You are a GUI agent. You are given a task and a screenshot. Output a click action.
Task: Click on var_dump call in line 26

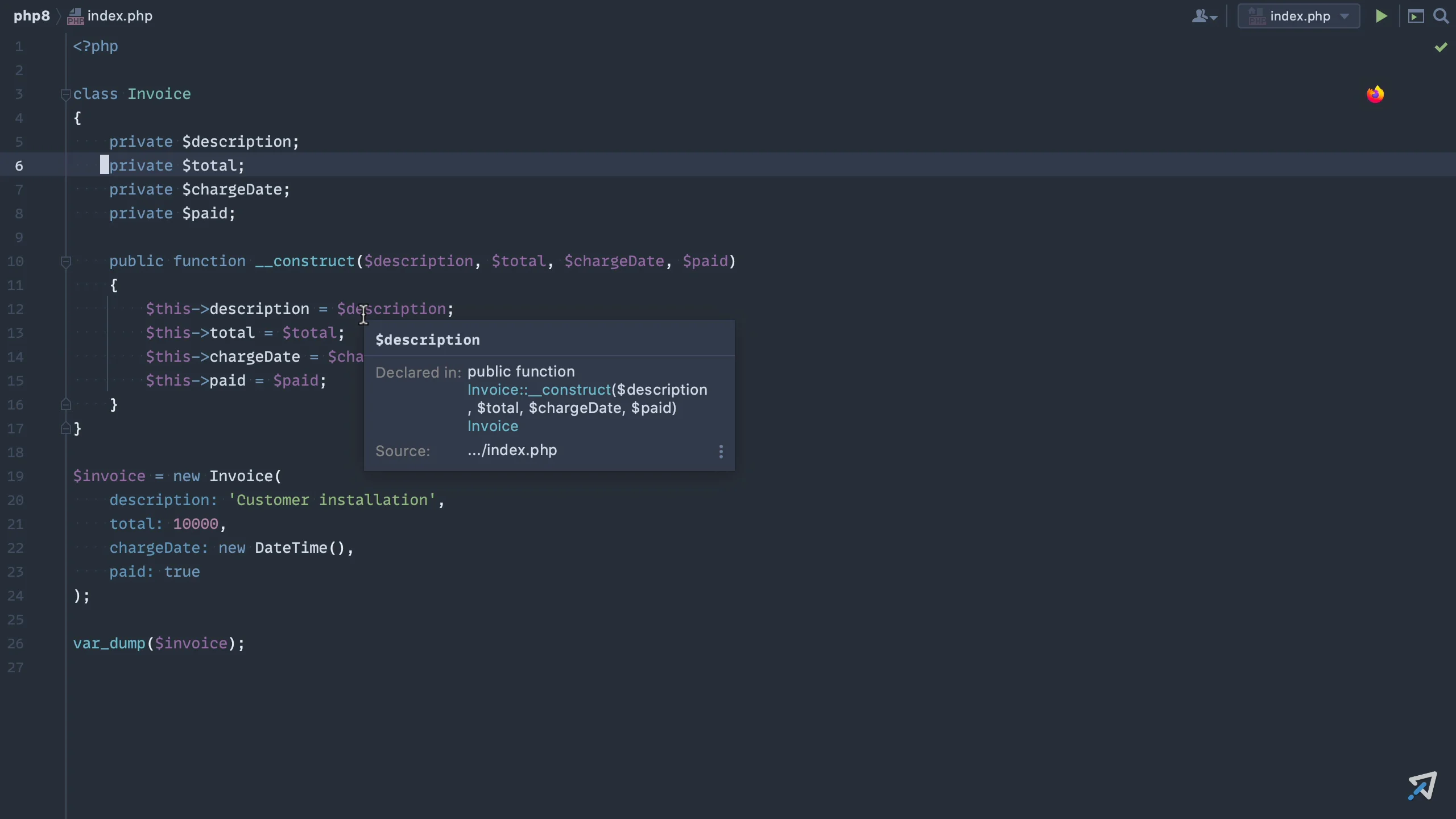pyautogui.click(x=109, y=643)
